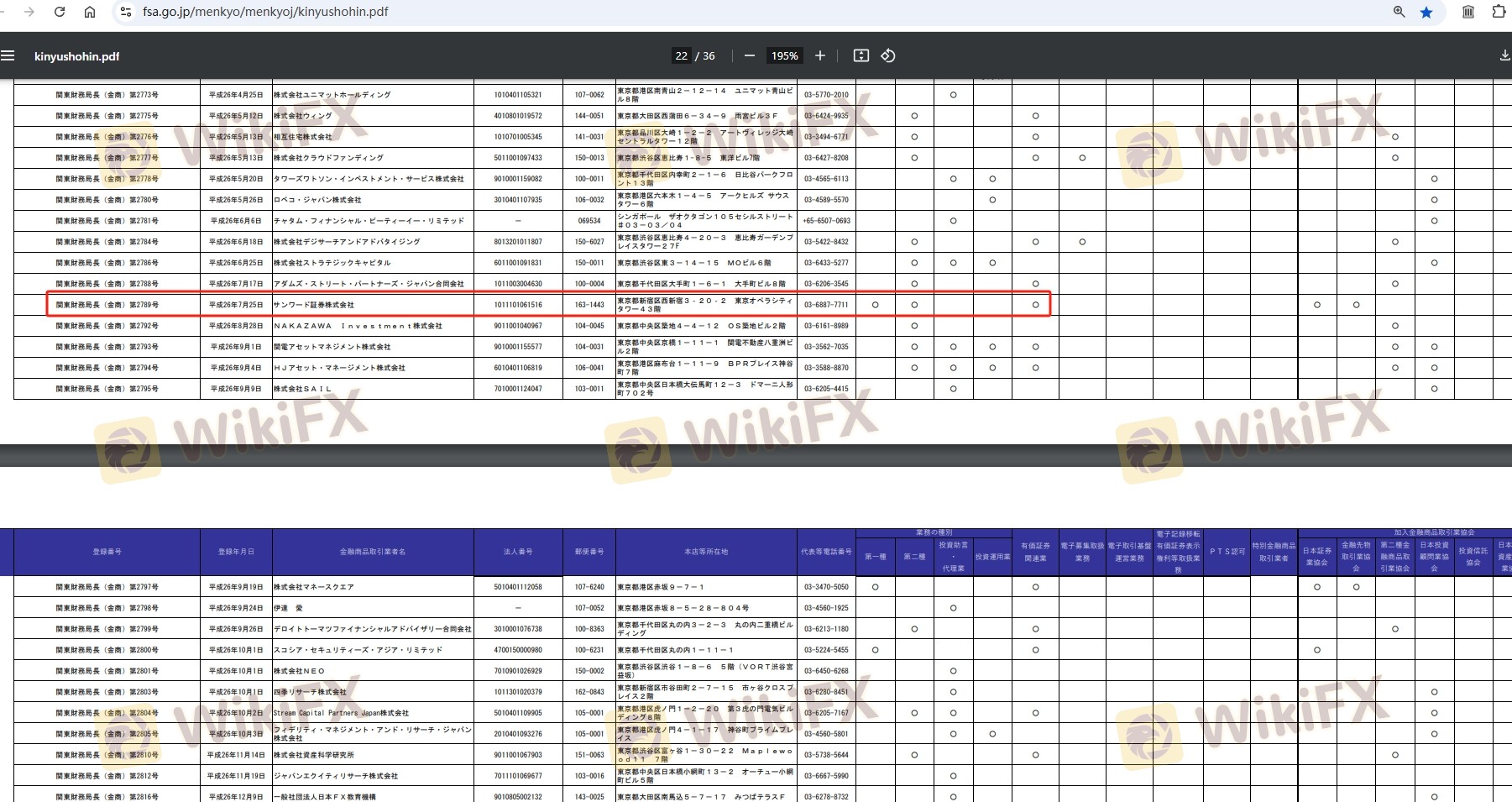
Task: Click the PDF zoom in plus button
Action: coord(820,56)
